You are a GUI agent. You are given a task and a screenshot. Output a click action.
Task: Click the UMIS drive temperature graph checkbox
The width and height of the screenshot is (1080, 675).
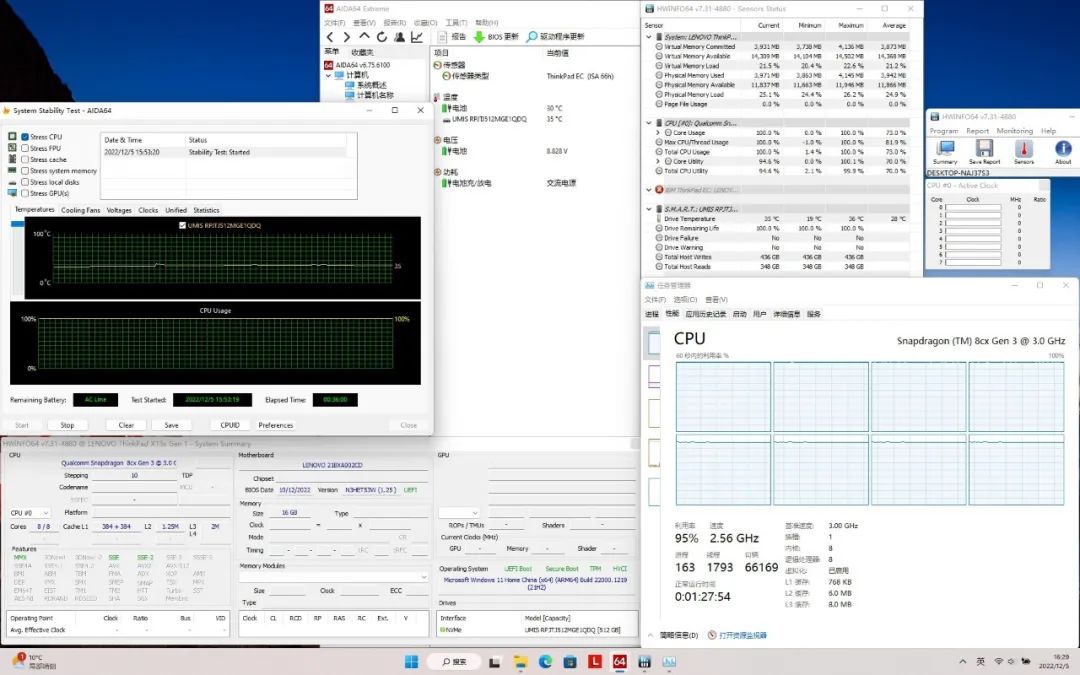(x=181, y=226)
